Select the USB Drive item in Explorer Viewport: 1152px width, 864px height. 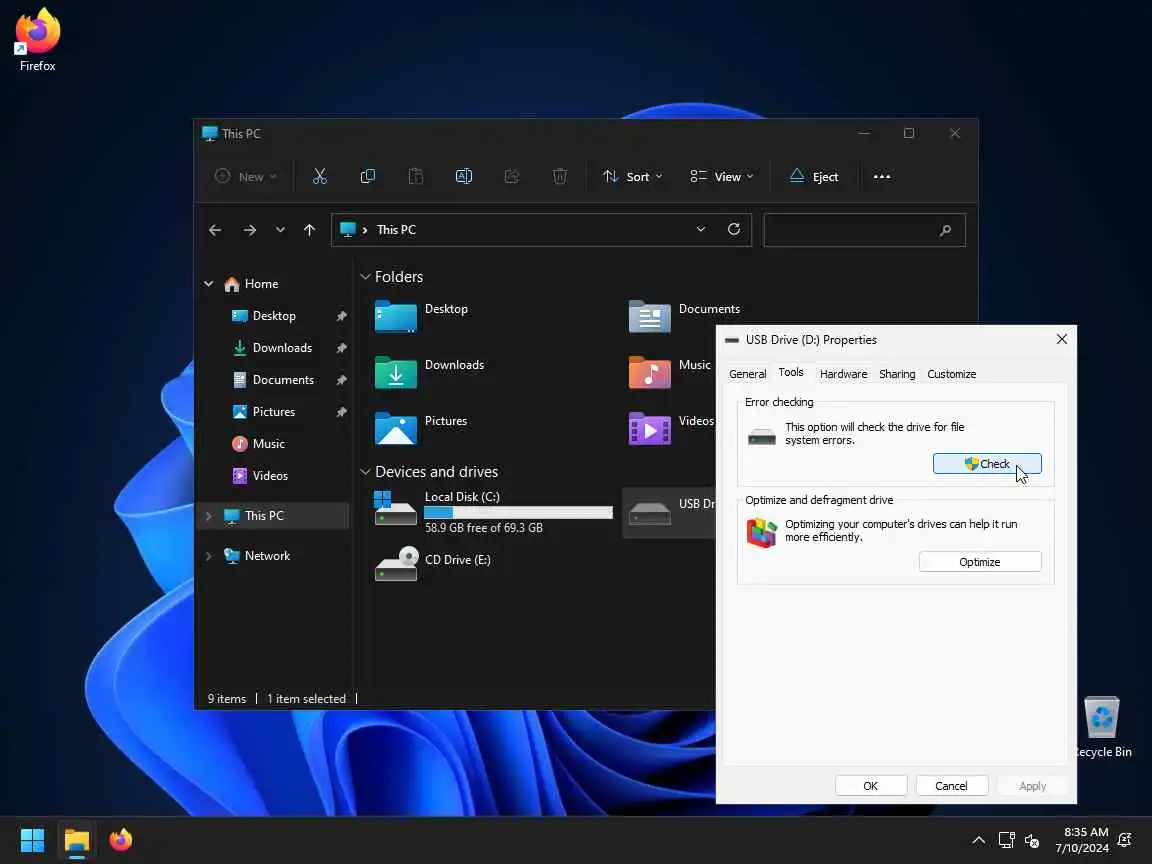point(670,512)
